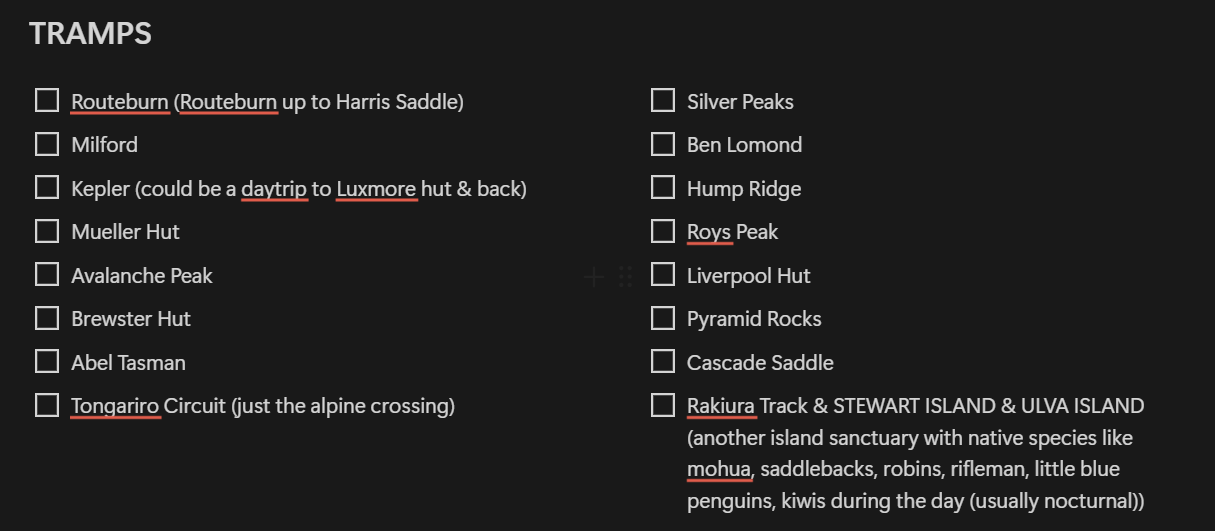The height and width of the screenshot is (531, 1215).
Task: Click the plus icon to add a block
Action: point(594,276)
